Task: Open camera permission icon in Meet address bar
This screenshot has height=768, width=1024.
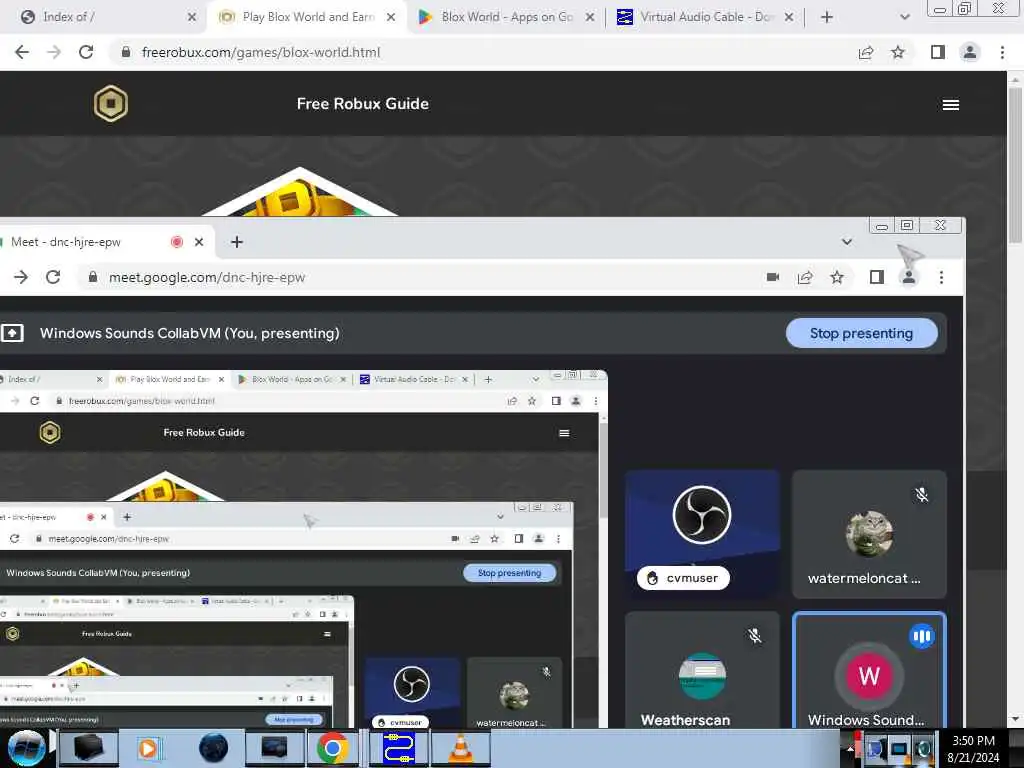Action: (x=773, y=277)
